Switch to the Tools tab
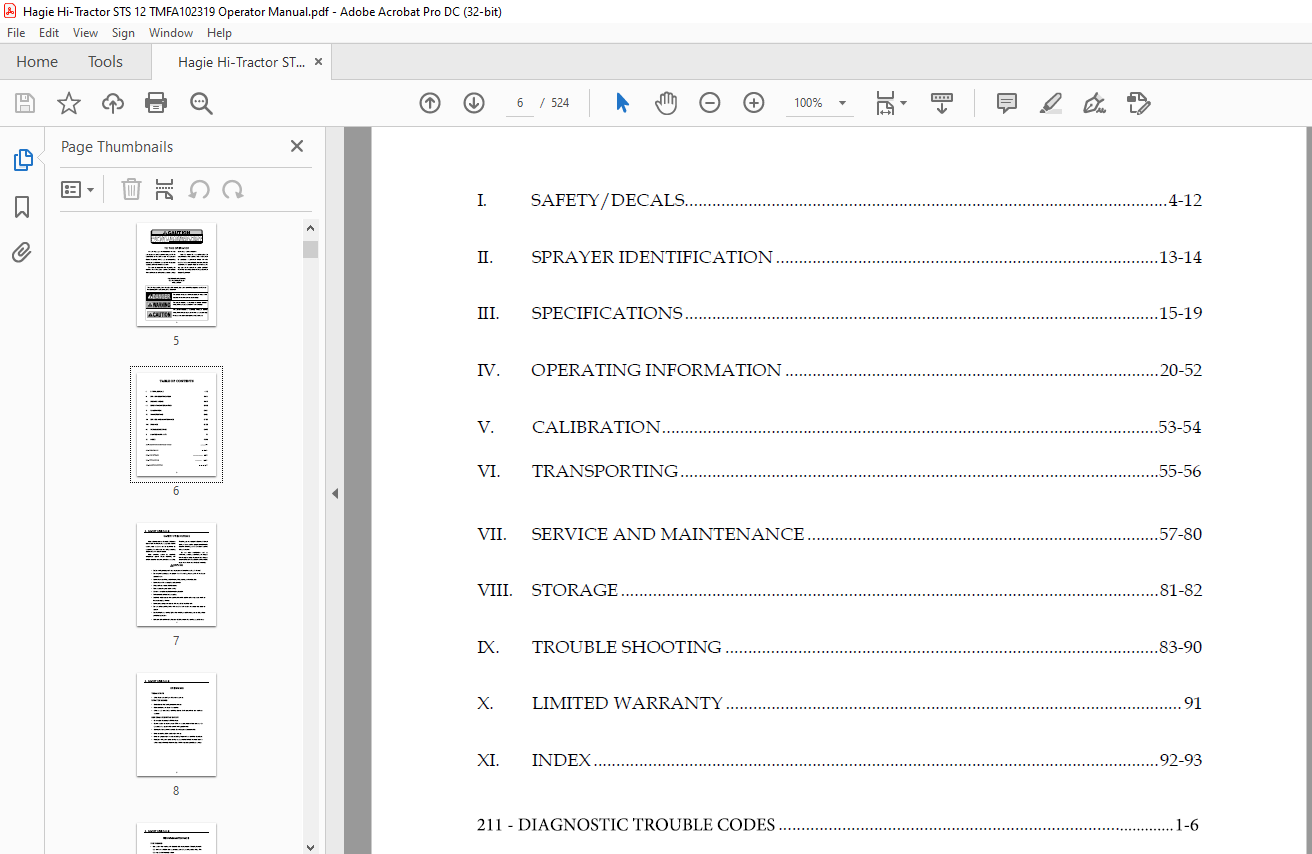 (x=105, y=62)
